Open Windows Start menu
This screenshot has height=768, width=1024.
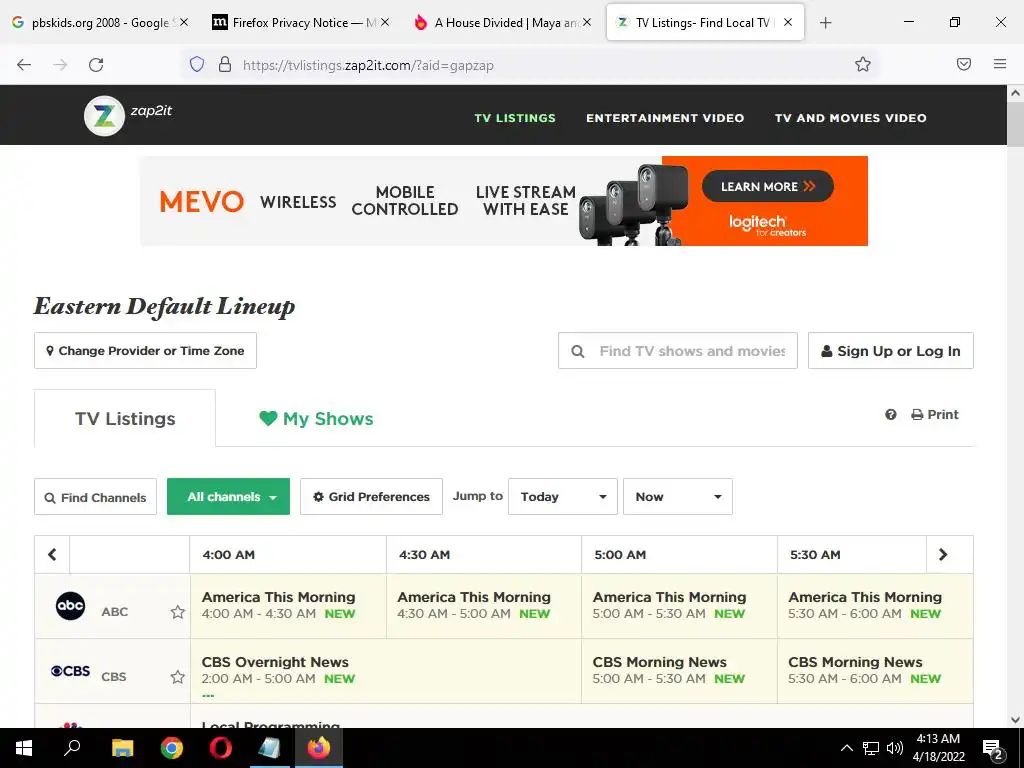pos(24,748)
